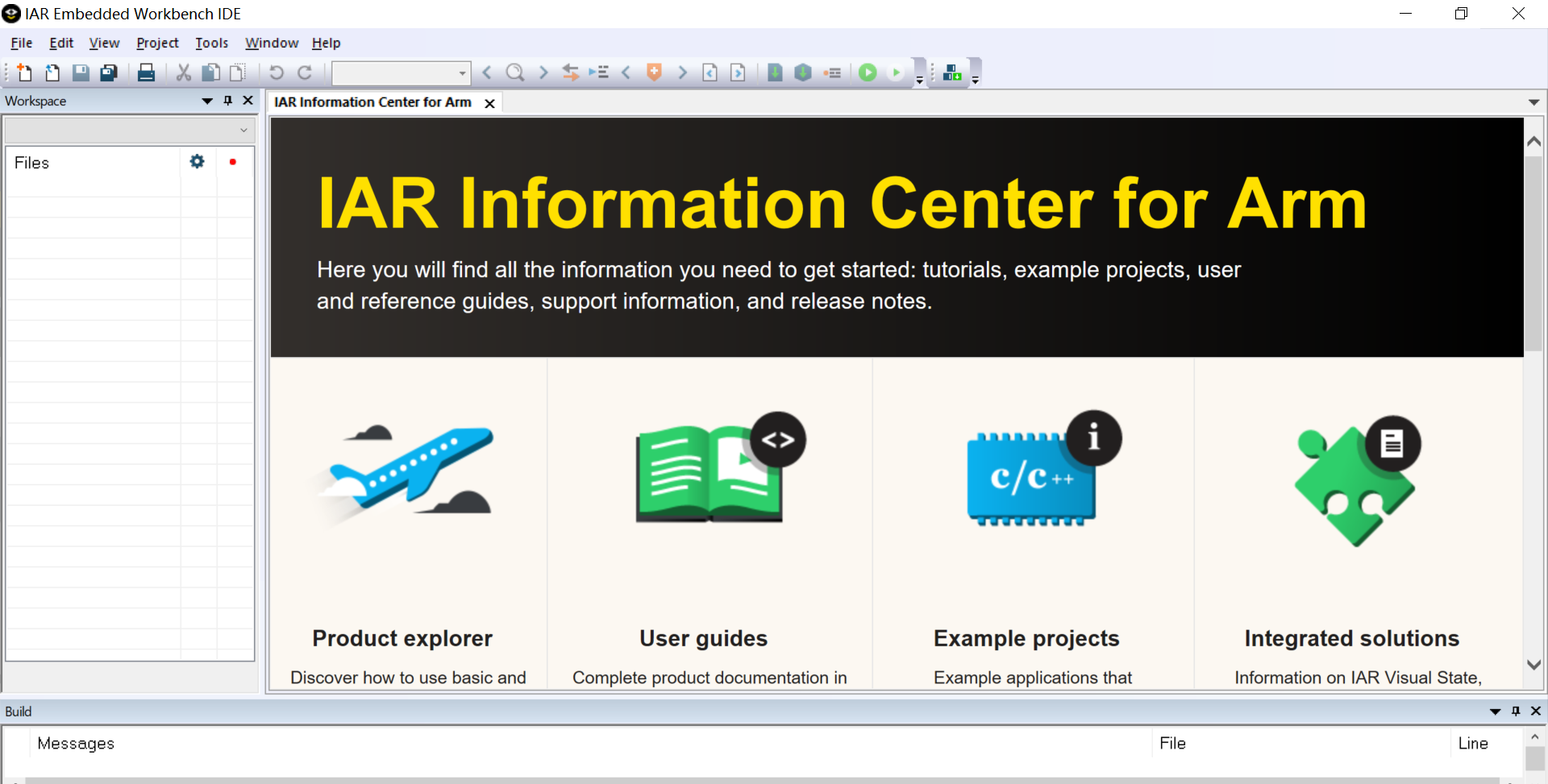Open the editor tab list dropdown arrow
This screenshot has height=784, width=1548.
coord(1533,102)
